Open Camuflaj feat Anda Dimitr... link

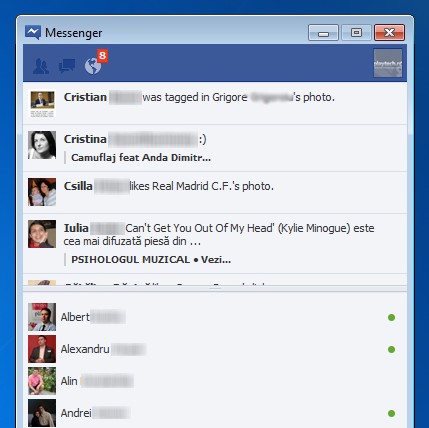click(x=141, y=157)
